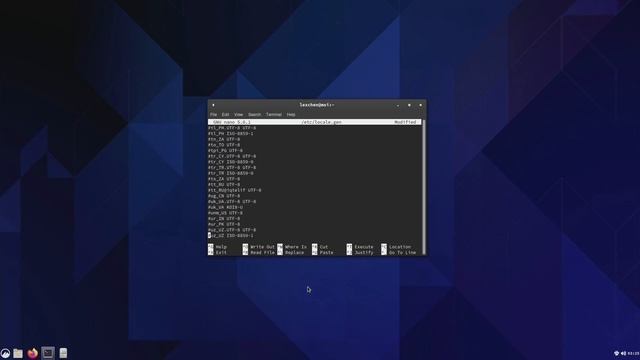Click the terminal's vertical scrollbar
The image size is (640, 360).
tap(424, 187)
